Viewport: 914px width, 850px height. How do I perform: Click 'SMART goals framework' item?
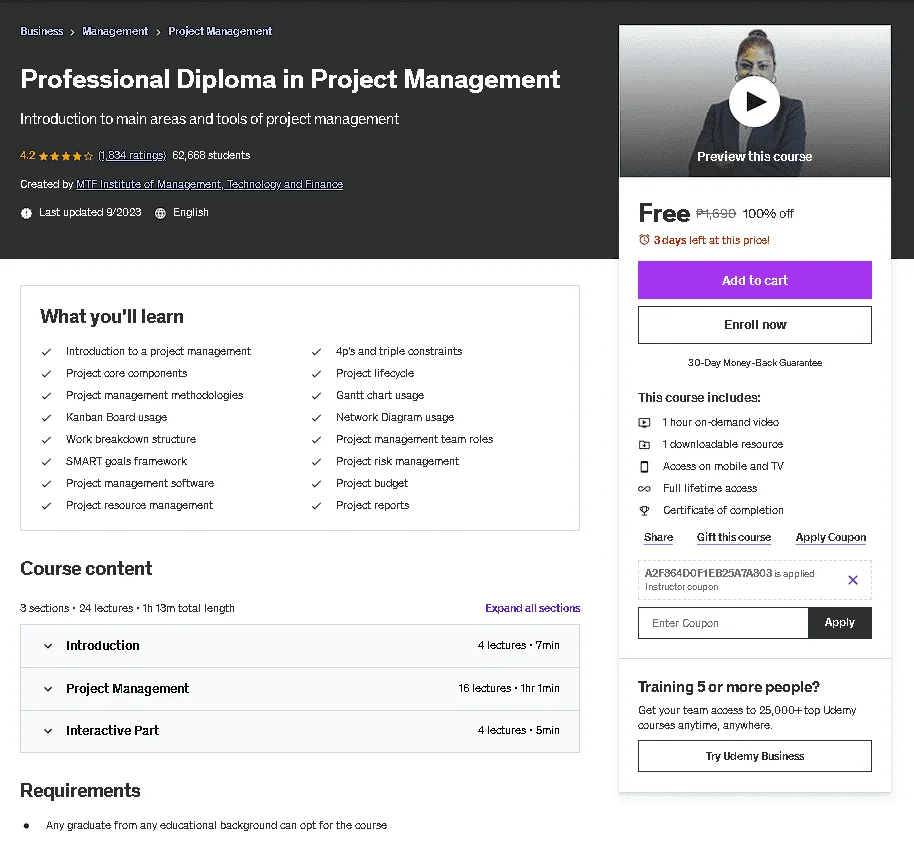pyautogui.click(x=126, y=462)
